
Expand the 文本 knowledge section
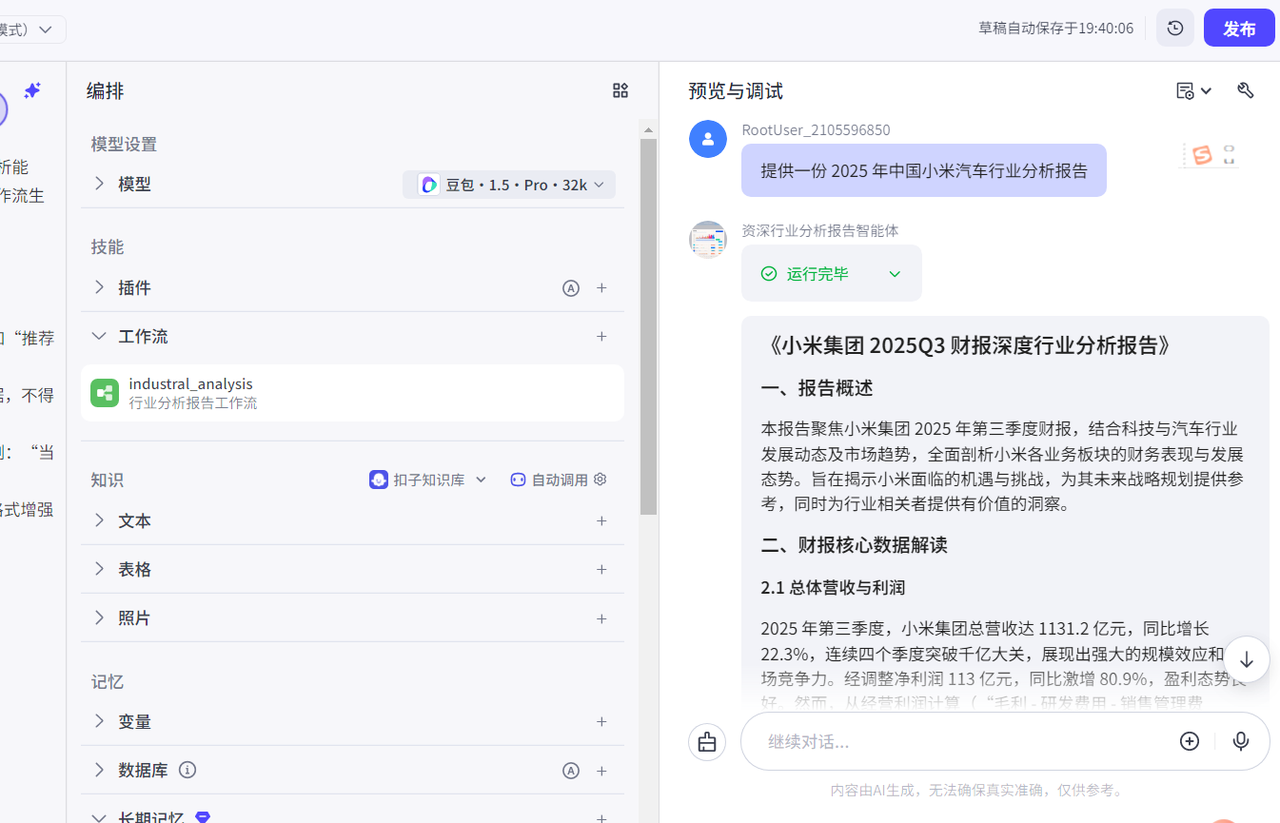(99, 520)
